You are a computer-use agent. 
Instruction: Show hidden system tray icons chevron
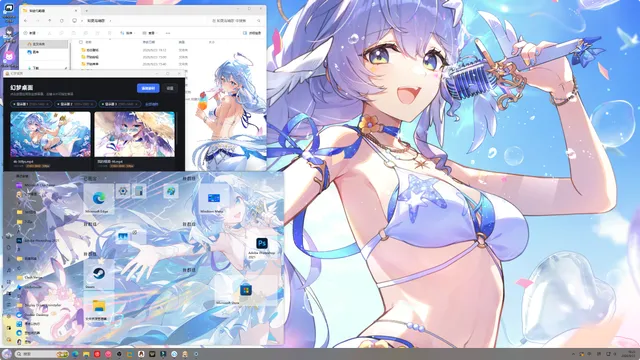pyautogui.click(x=573, y=354)
